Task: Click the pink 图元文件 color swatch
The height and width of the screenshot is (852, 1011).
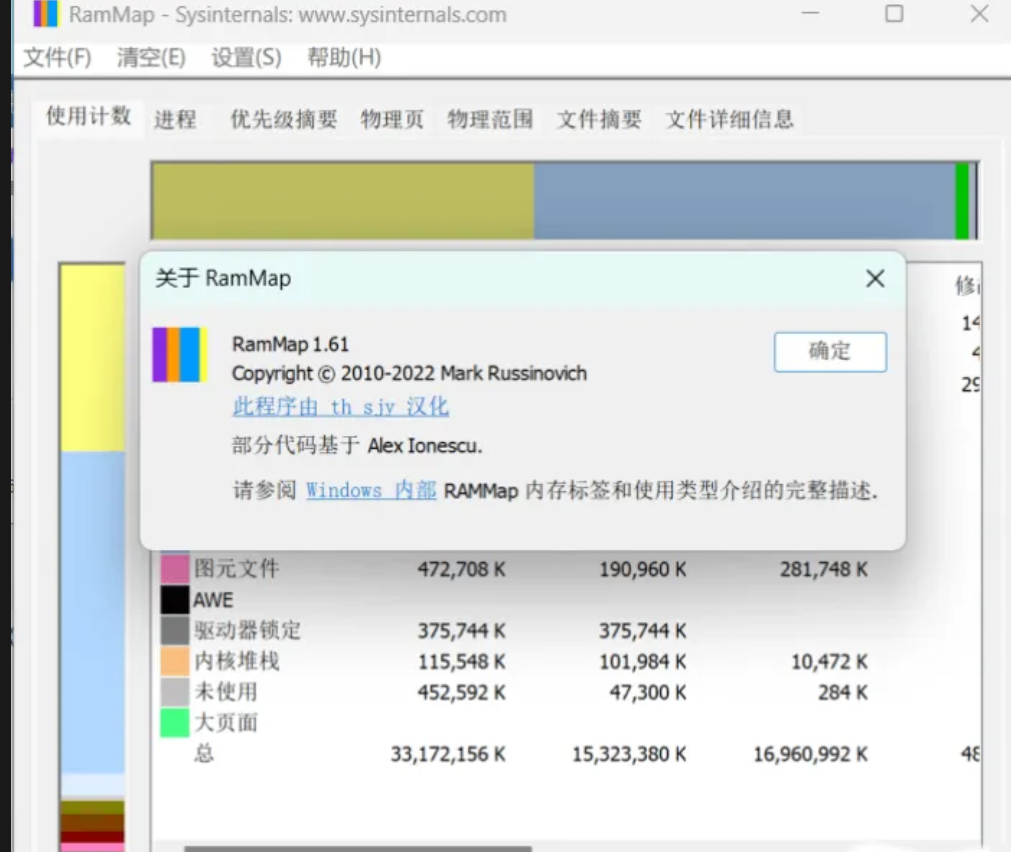Action: tap(175, 568)
